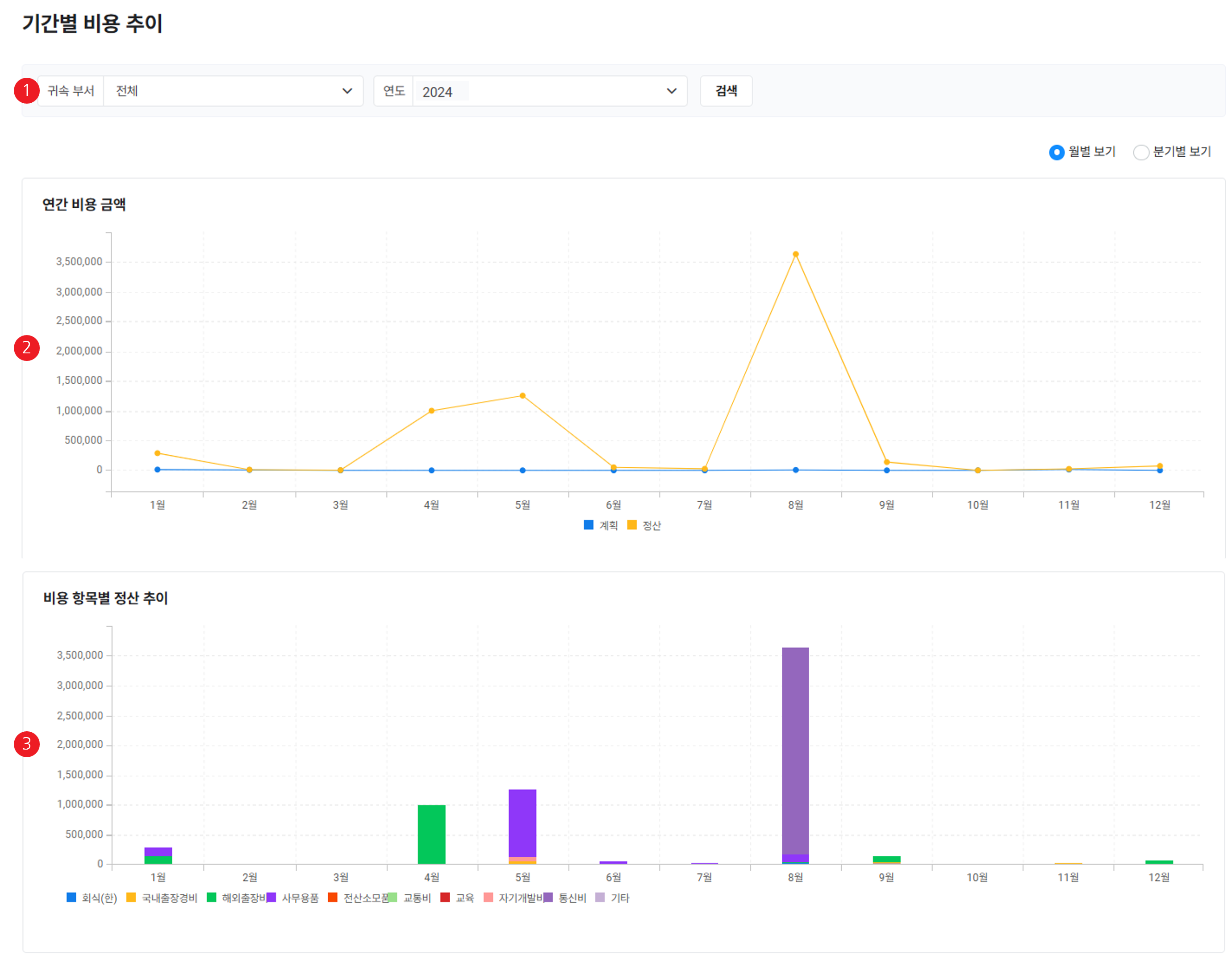Click the 통신비 legend purple square
The image size is (1232, 960).
point(548,897)
